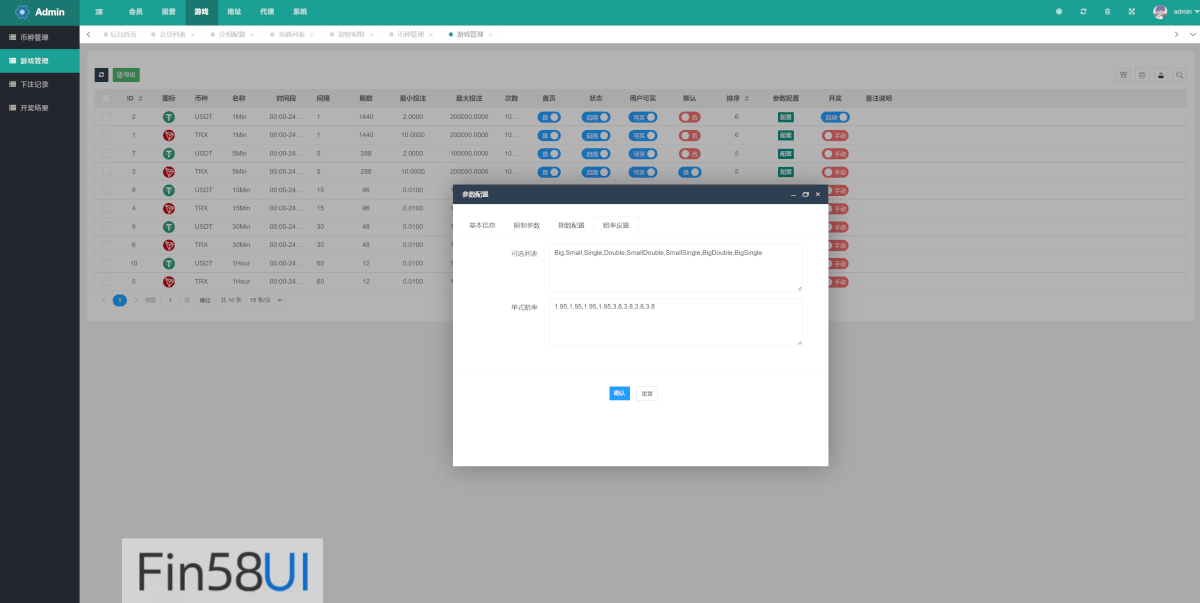
Task: Enter fullscreen using the header expand icon
Action: [x=1131, y=12]
